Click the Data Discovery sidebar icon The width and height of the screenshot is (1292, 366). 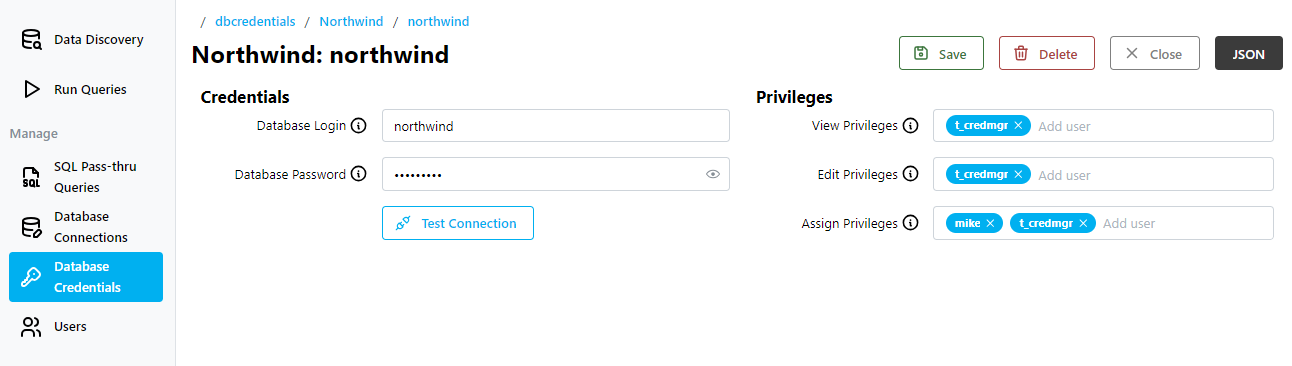pyautogui.click(x=32, y=40)
